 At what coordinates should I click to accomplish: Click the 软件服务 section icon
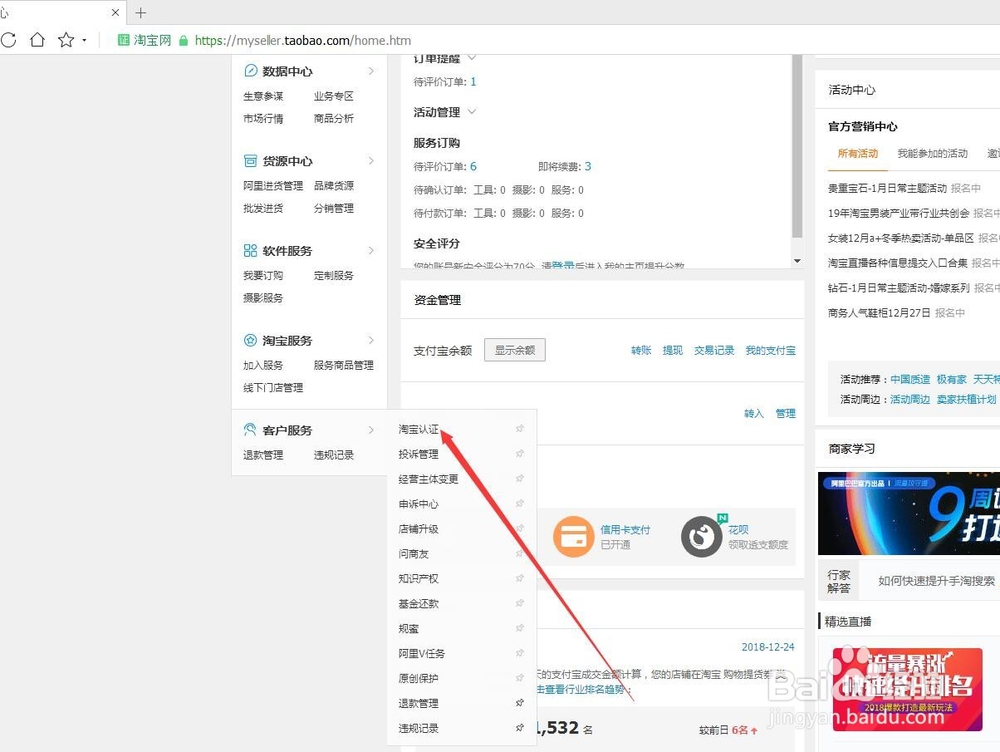click(251, 251)
